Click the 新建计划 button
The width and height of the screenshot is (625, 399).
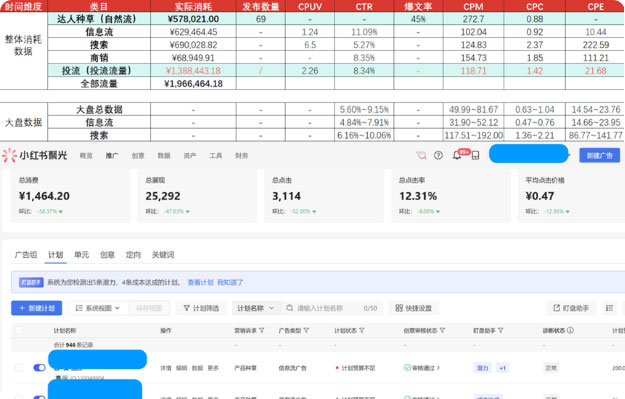click(x=36, y=308)
